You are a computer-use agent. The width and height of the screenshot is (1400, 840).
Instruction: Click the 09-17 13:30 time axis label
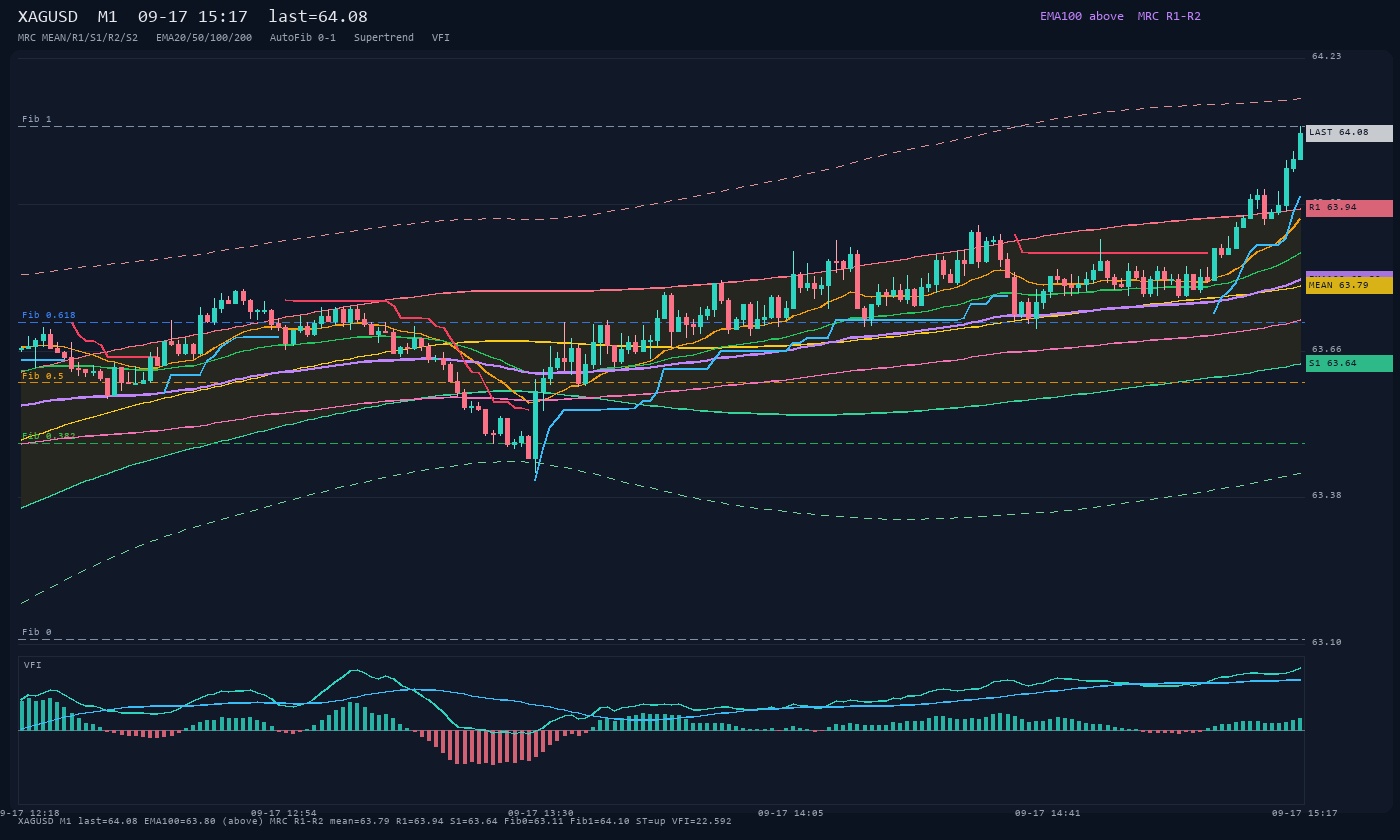coord(540,813)
